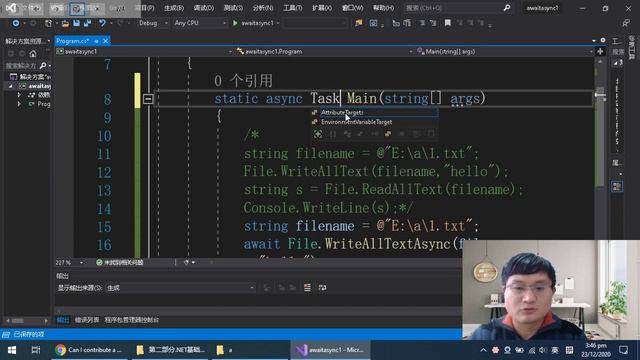Viewport: 640px width, 360px height.
Task: Expand the Program.cs tree node arrow
Action: (19, 104)
